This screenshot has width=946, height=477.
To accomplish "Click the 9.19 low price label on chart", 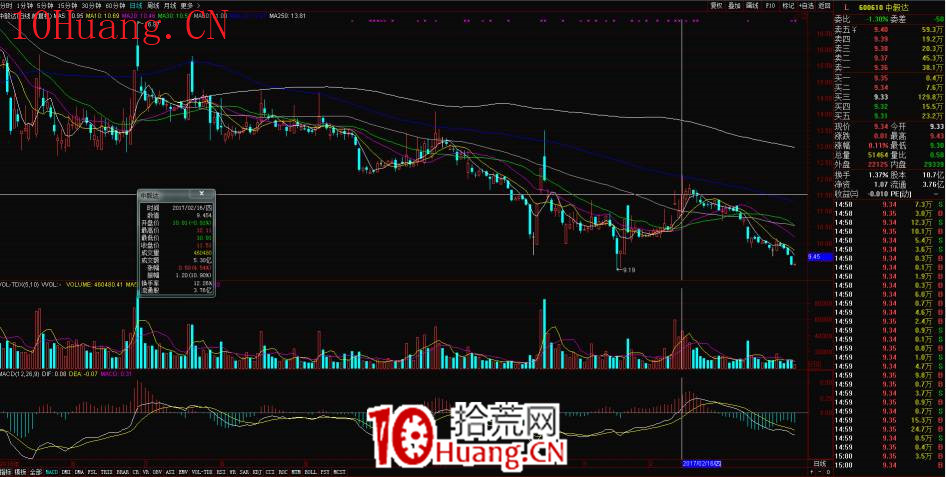I will coord(629,270).
